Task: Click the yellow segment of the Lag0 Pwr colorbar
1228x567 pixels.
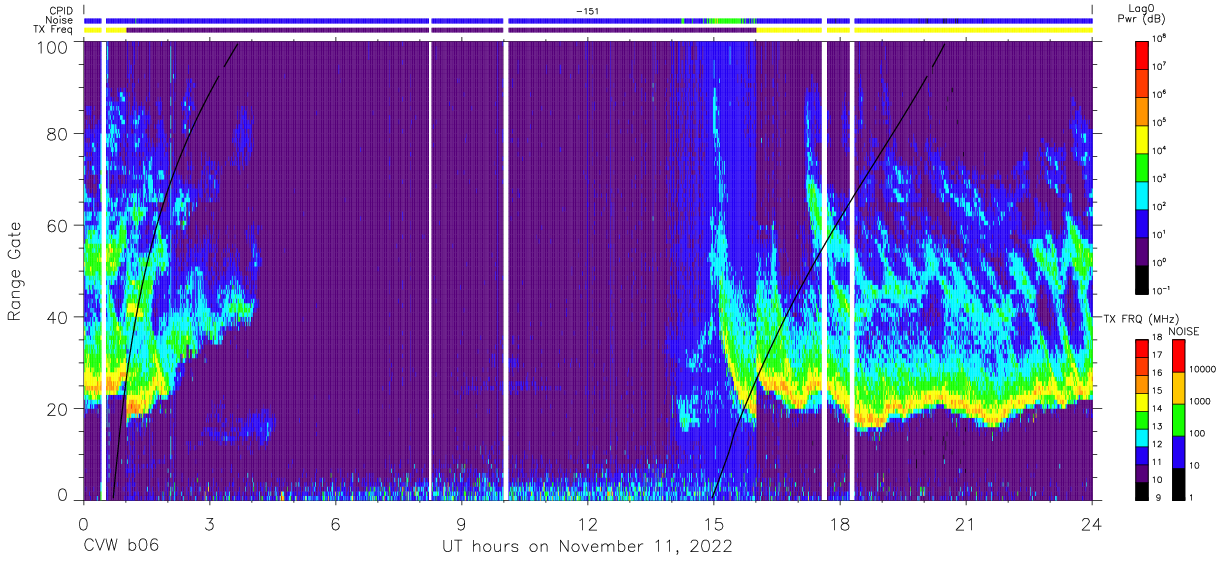Action: (1142, 137)
